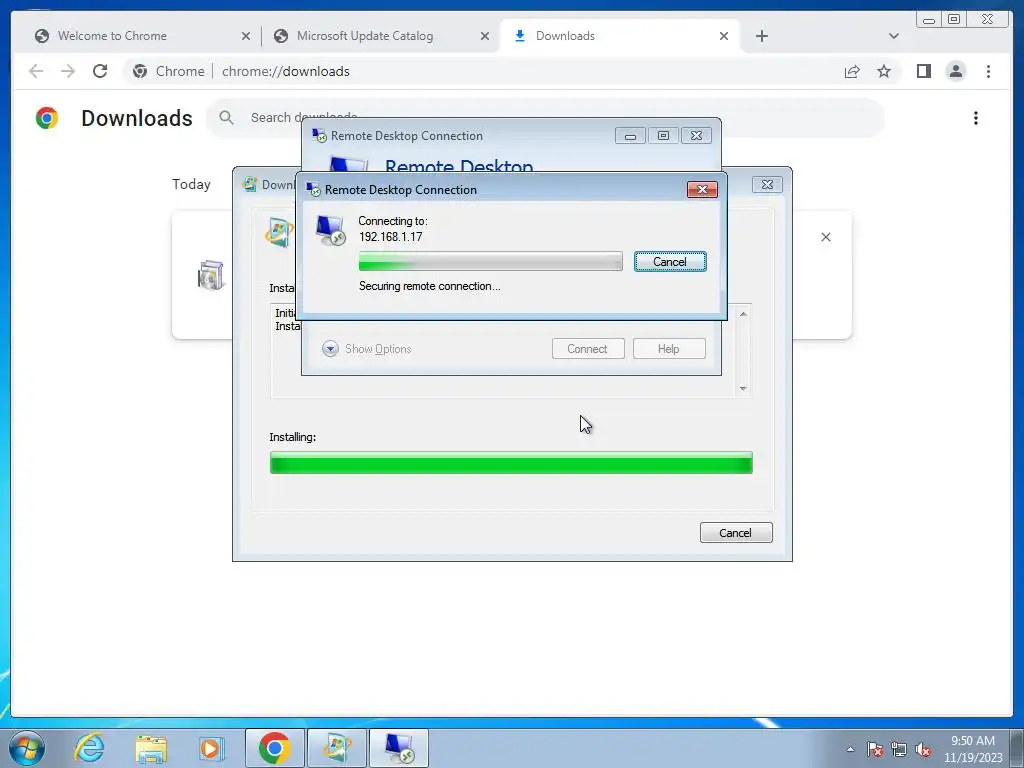Image resolution: width=1024 pixels, height=768 pixels.
Task: Click Chrome logo on Downloads page
Action: (x=46, y=118)
